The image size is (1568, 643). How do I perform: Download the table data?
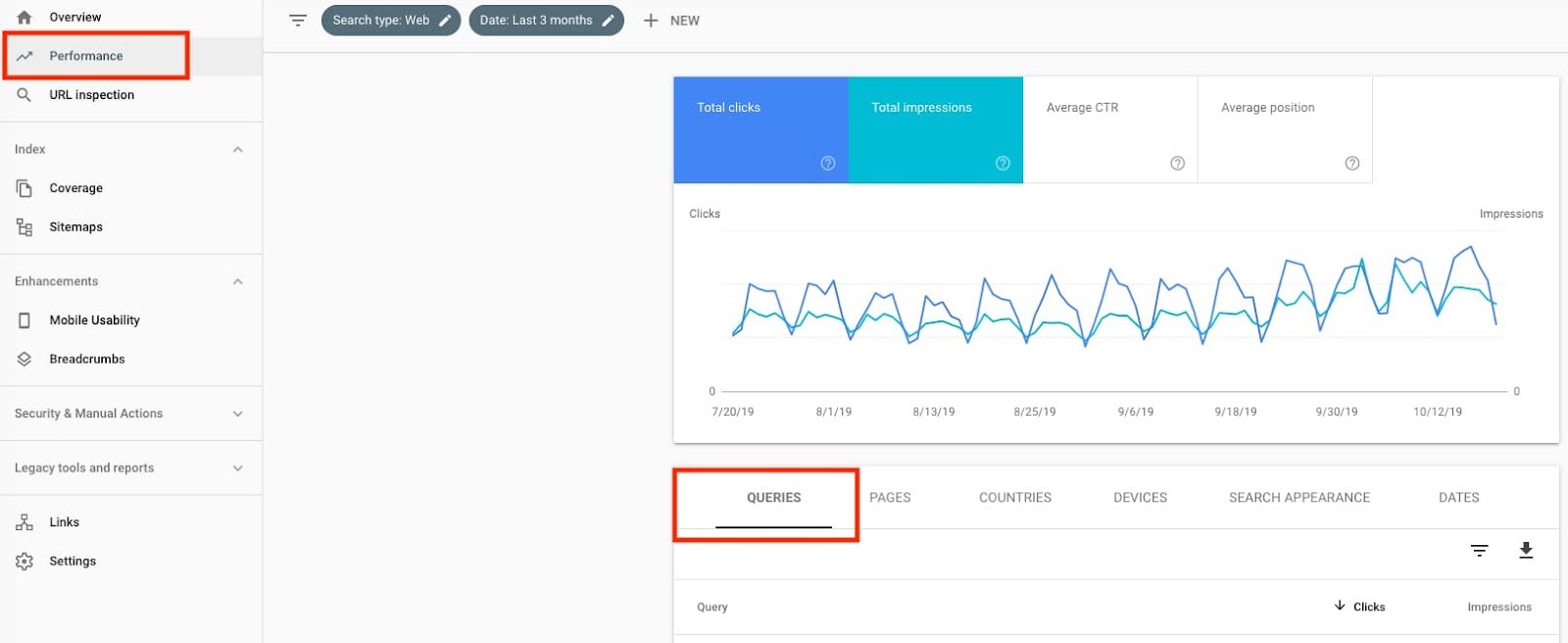tap(1526, 551)
